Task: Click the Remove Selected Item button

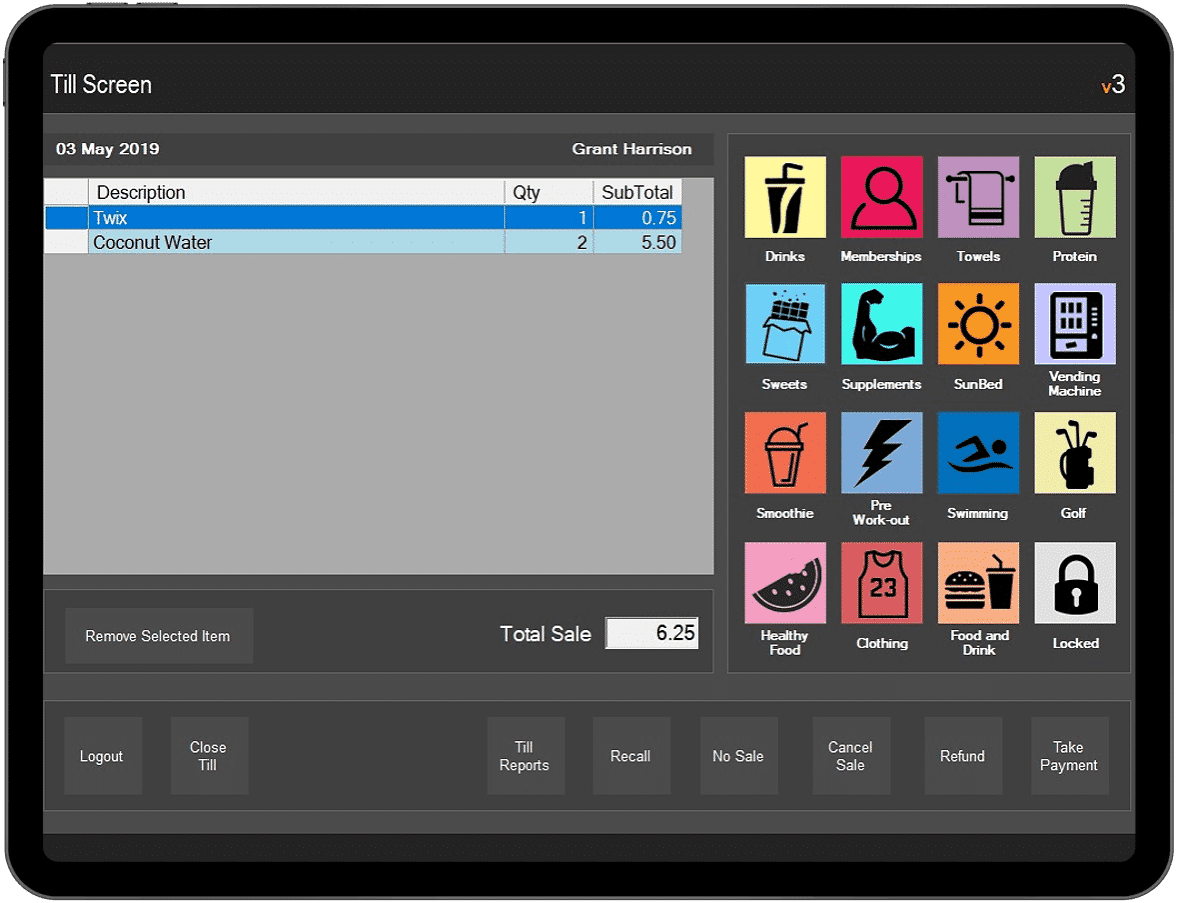Action: [x=159, y=635]
